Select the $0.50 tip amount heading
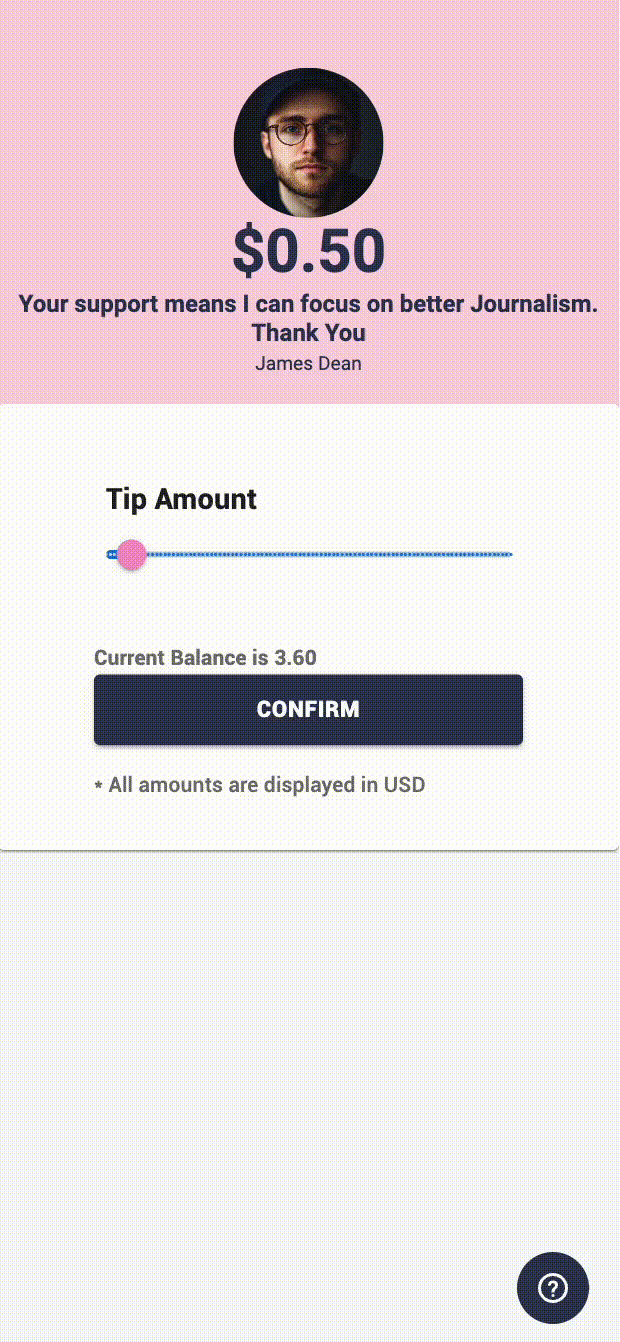620x1342 pixels. [x=308, y=251]
